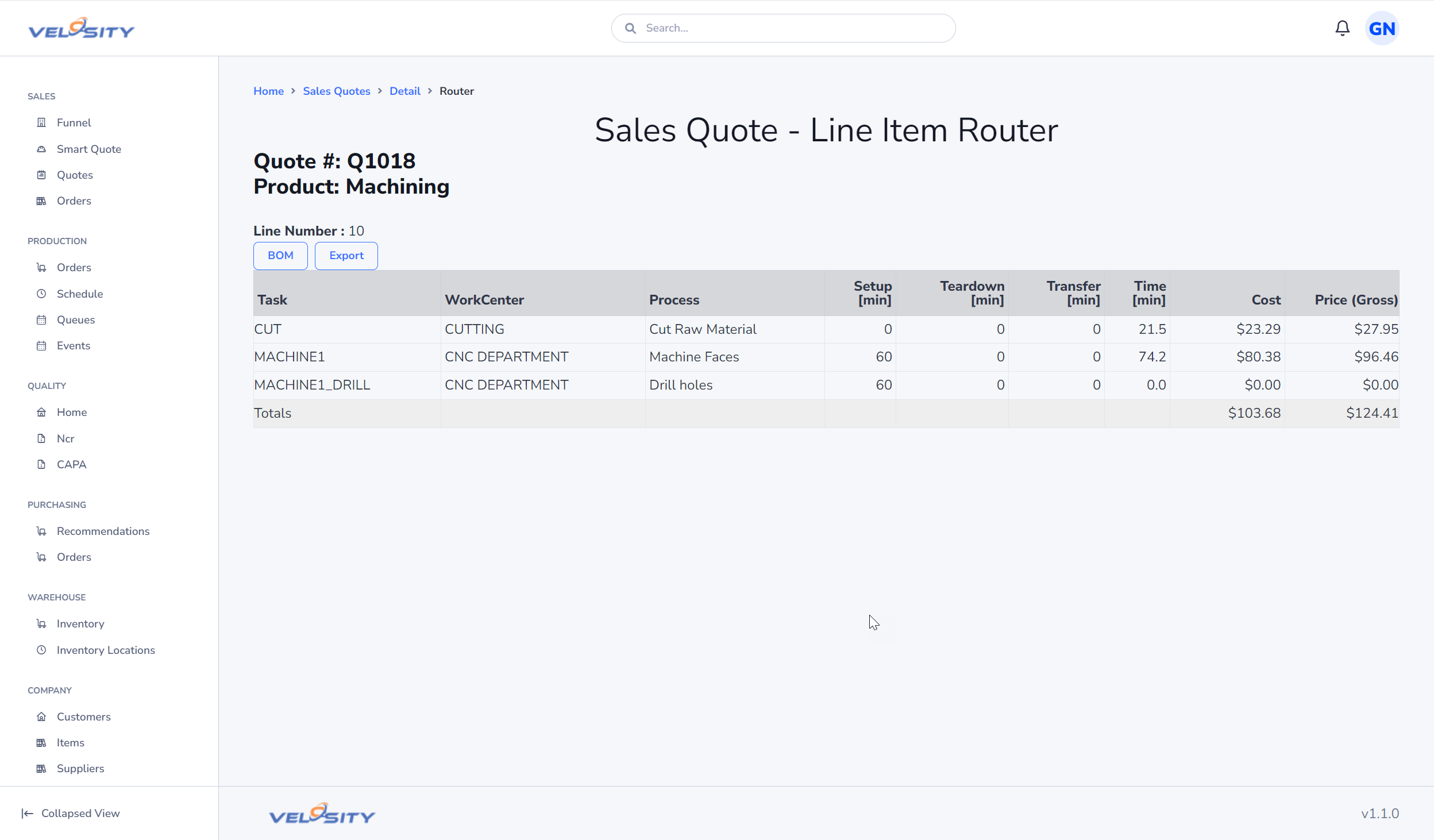
Task: Click the Smart Quote icon
Action: (x=41, y=149)
